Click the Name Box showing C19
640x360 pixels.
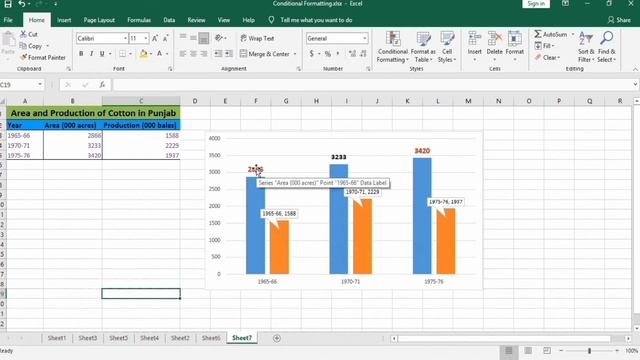point(21,85)
